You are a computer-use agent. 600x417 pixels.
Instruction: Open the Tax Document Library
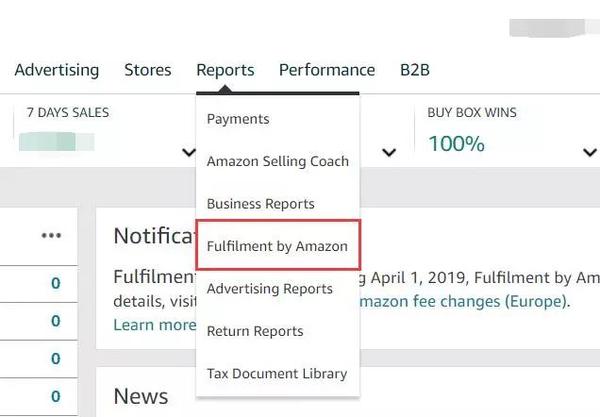click(276, 374)
